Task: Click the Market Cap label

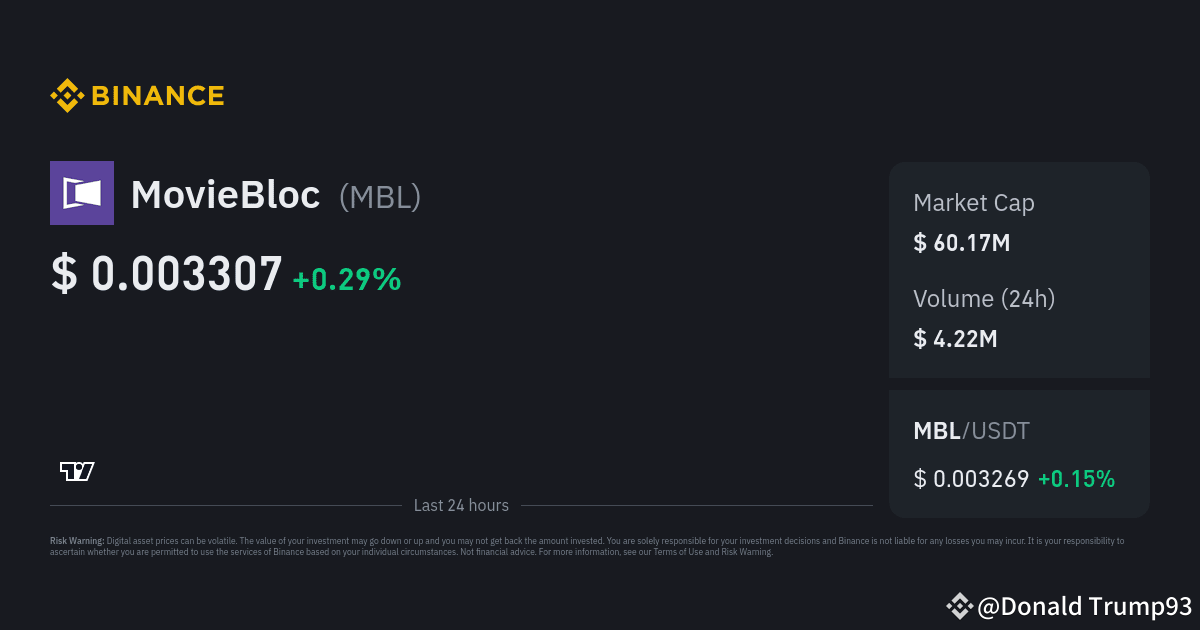Action: (x=974, y=203)
